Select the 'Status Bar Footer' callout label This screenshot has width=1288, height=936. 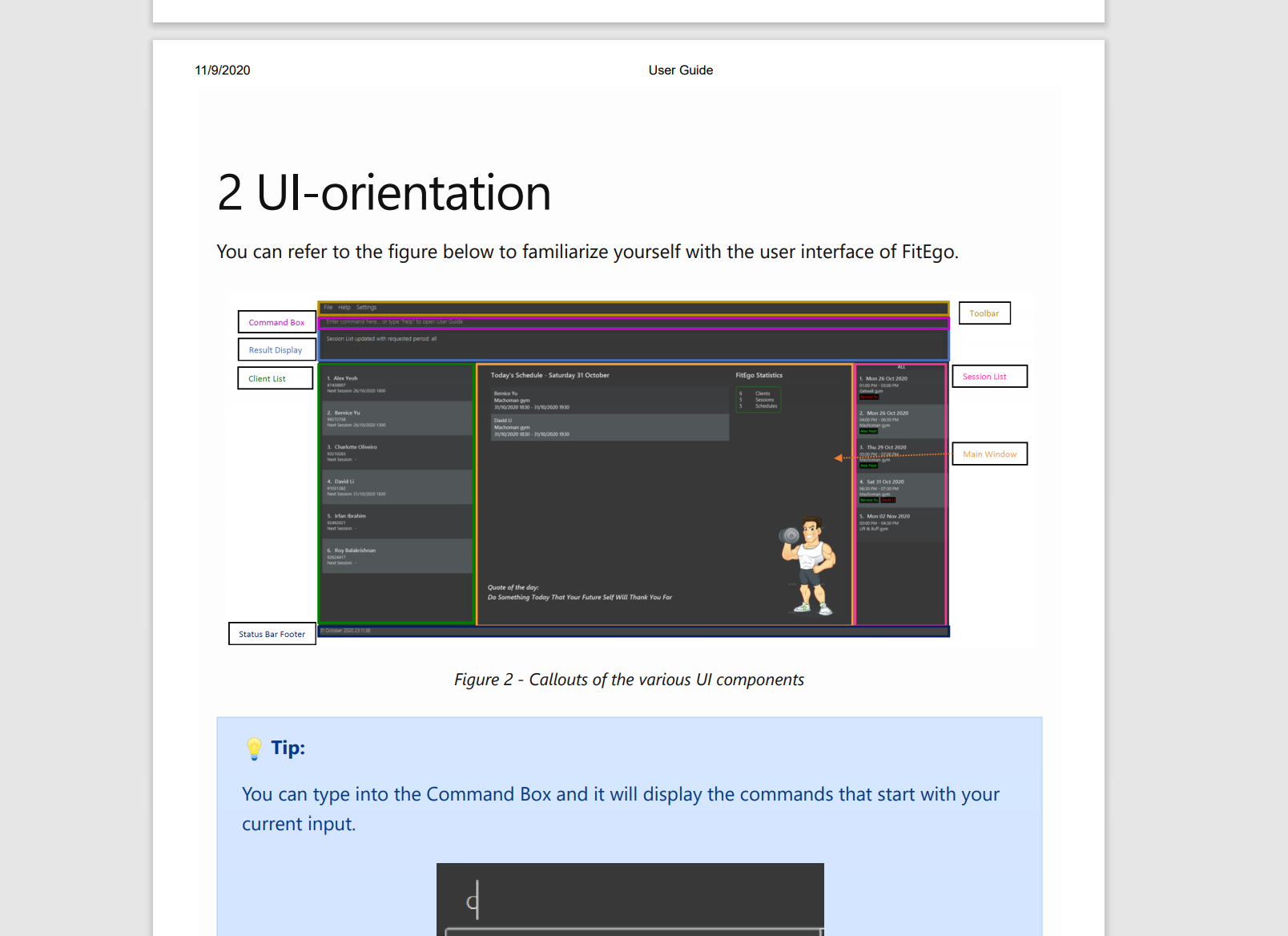[272, 634]
